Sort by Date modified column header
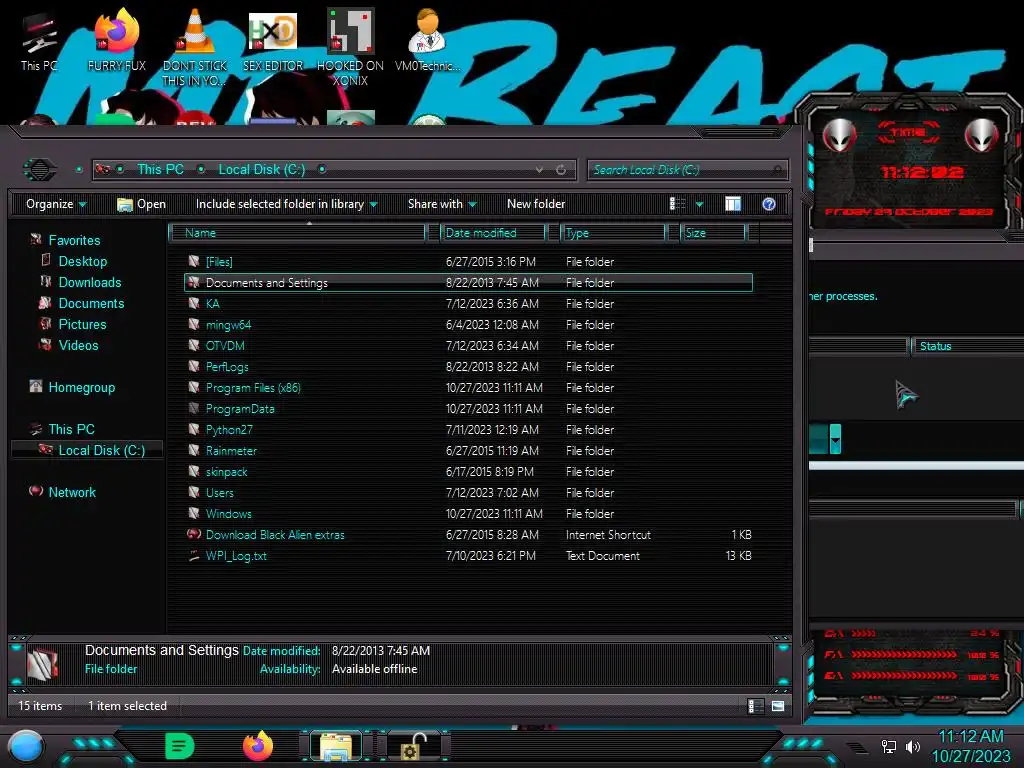 (x=493, y=232)
